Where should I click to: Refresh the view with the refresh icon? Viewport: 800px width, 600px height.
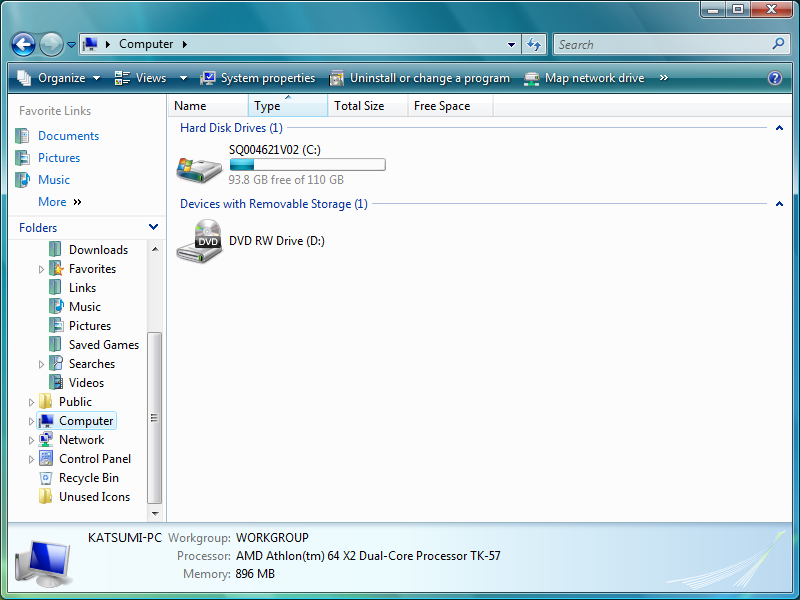click(x=534, y=45)
